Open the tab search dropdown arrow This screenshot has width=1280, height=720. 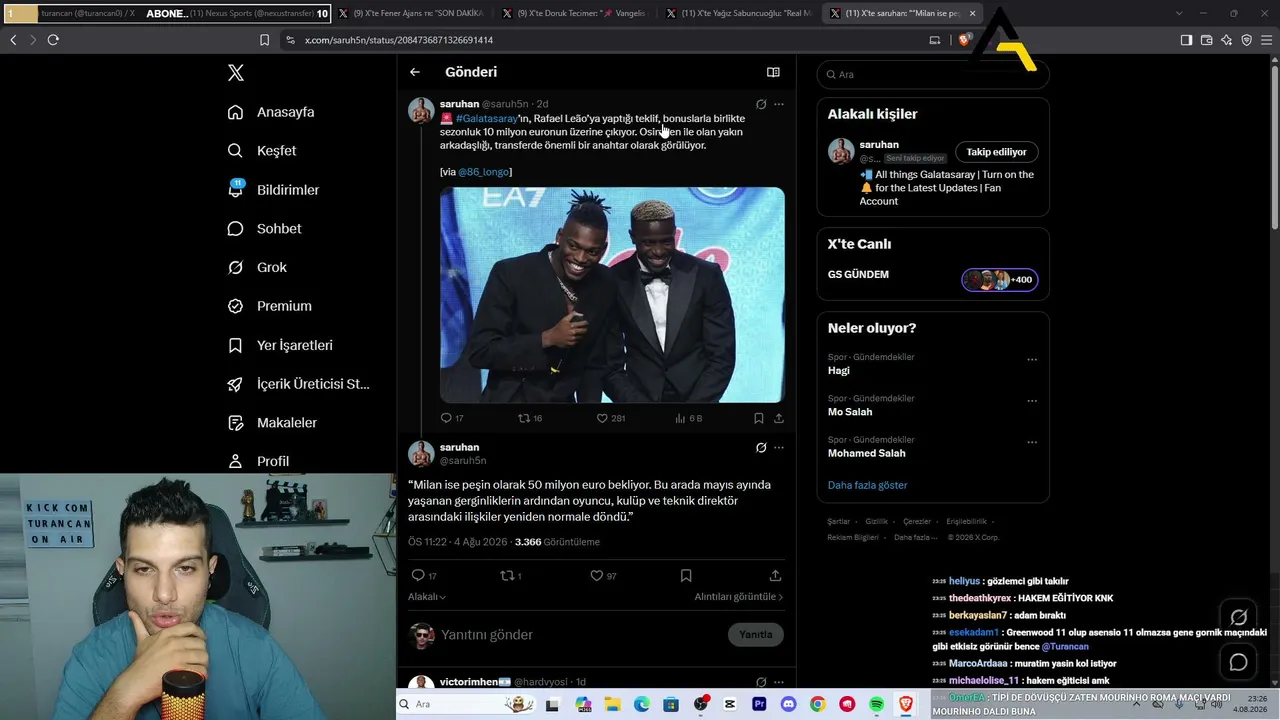(x=1179, y=13)
